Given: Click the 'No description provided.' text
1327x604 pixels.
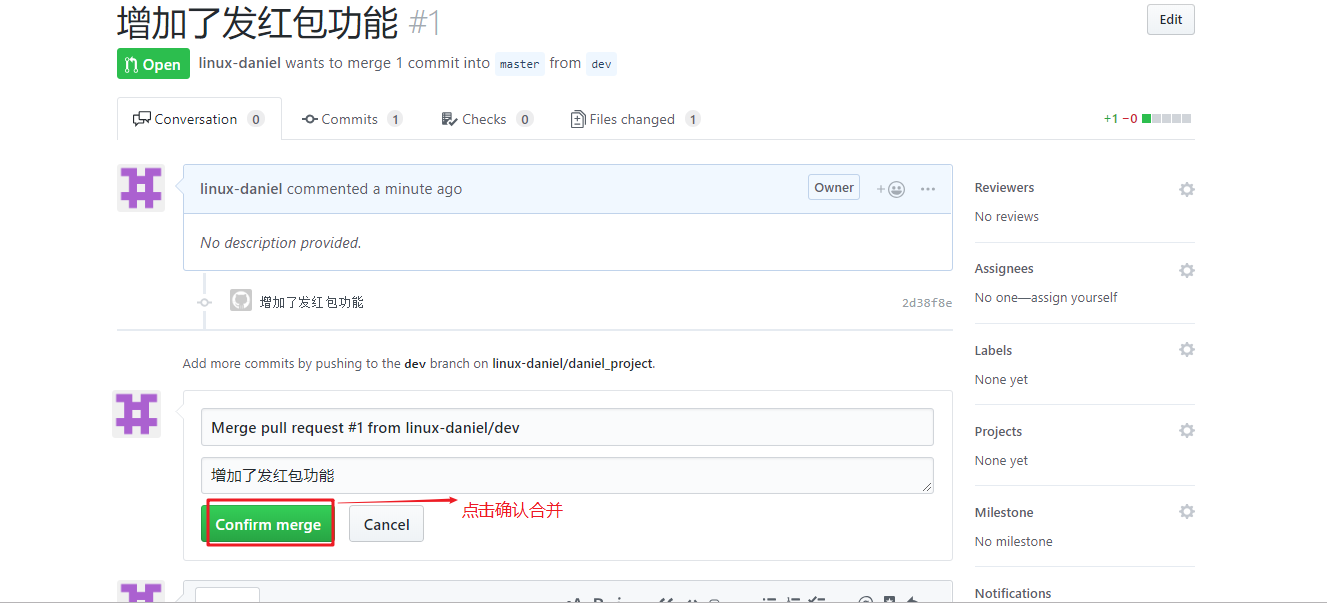Looking at the screenshot, I should tap(281, 243).
